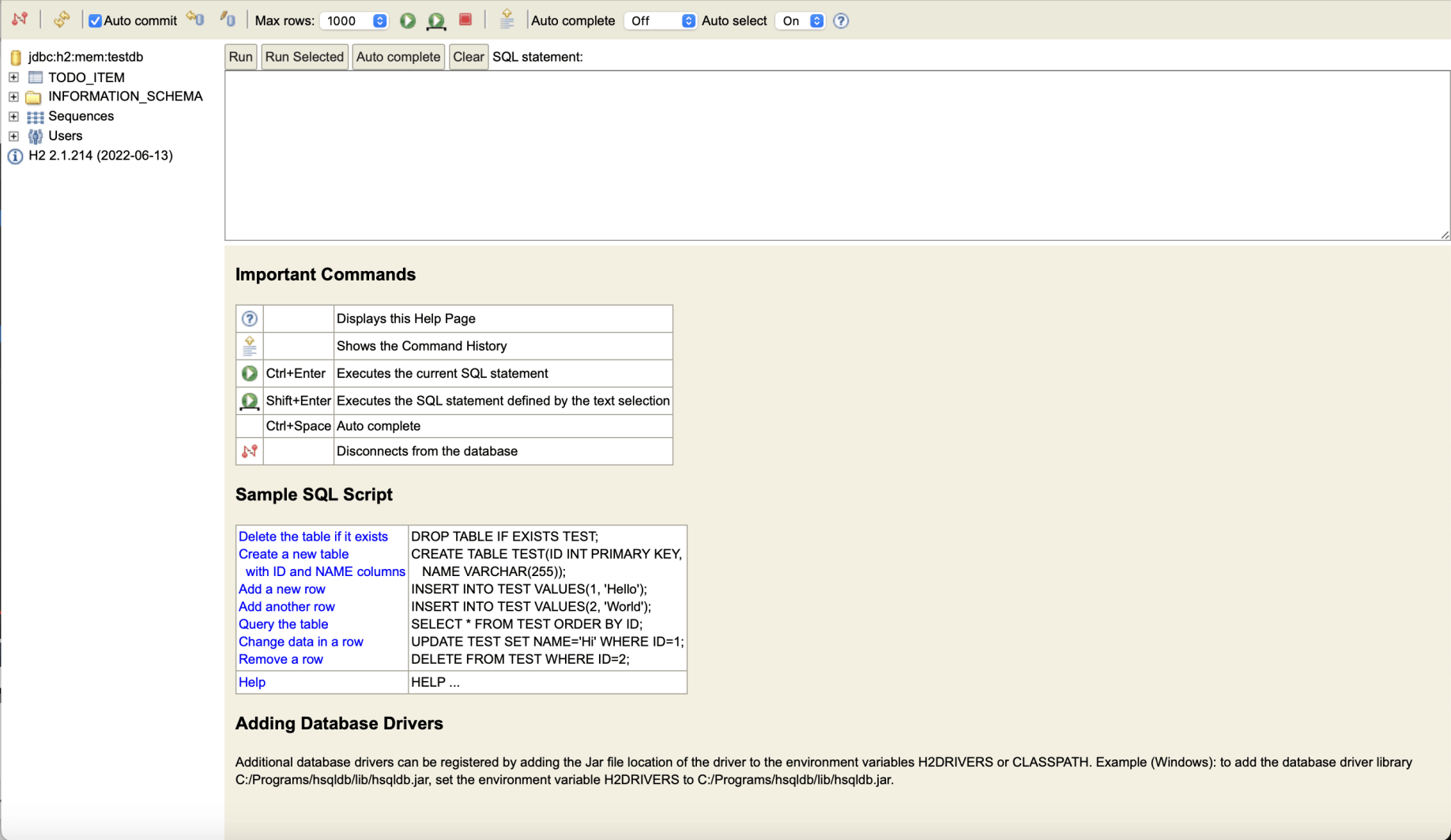Click the red Stop icon in the toolbar

click(465, 20)
